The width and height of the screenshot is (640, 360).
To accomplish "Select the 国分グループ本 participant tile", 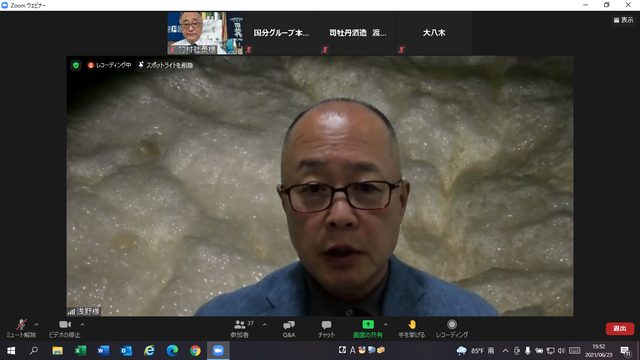I will pyautogui.click(x=281, y=33).
